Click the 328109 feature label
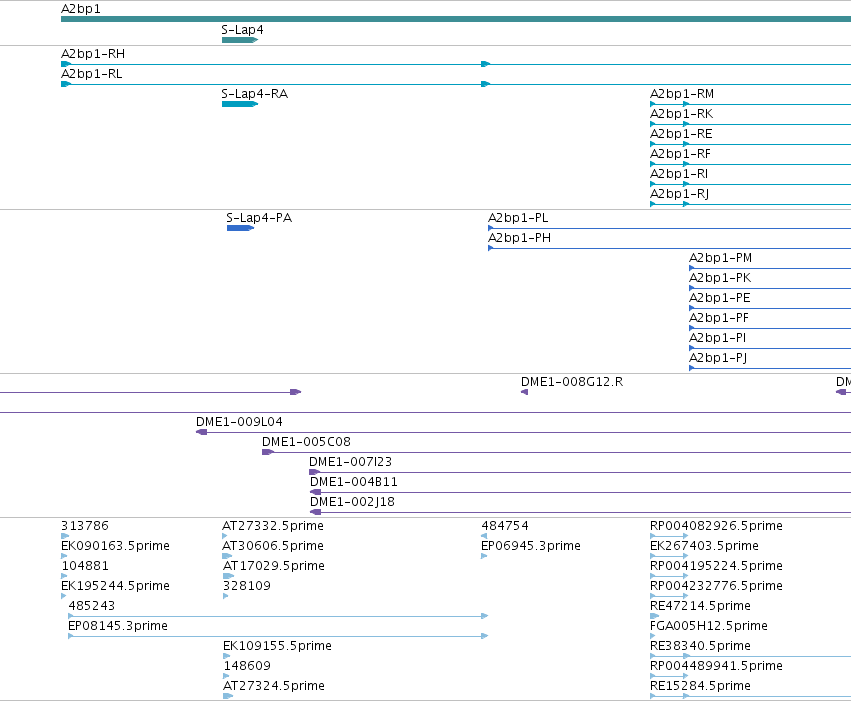The width and height of the screenshot is (851, 701). pyautogui.click(x=246, y=587)
